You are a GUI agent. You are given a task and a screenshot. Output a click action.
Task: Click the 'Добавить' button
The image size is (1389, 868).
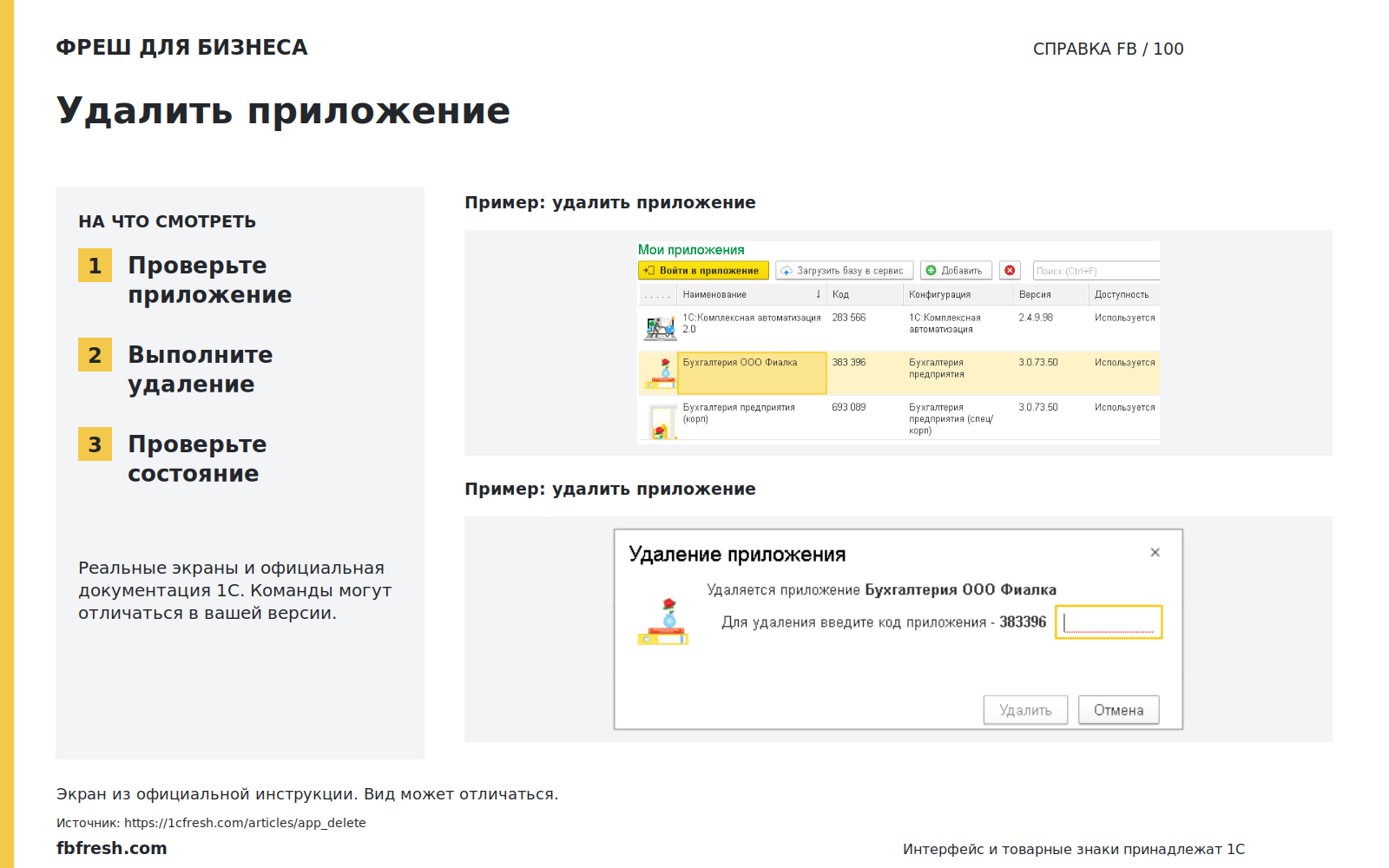coord(956,271)
